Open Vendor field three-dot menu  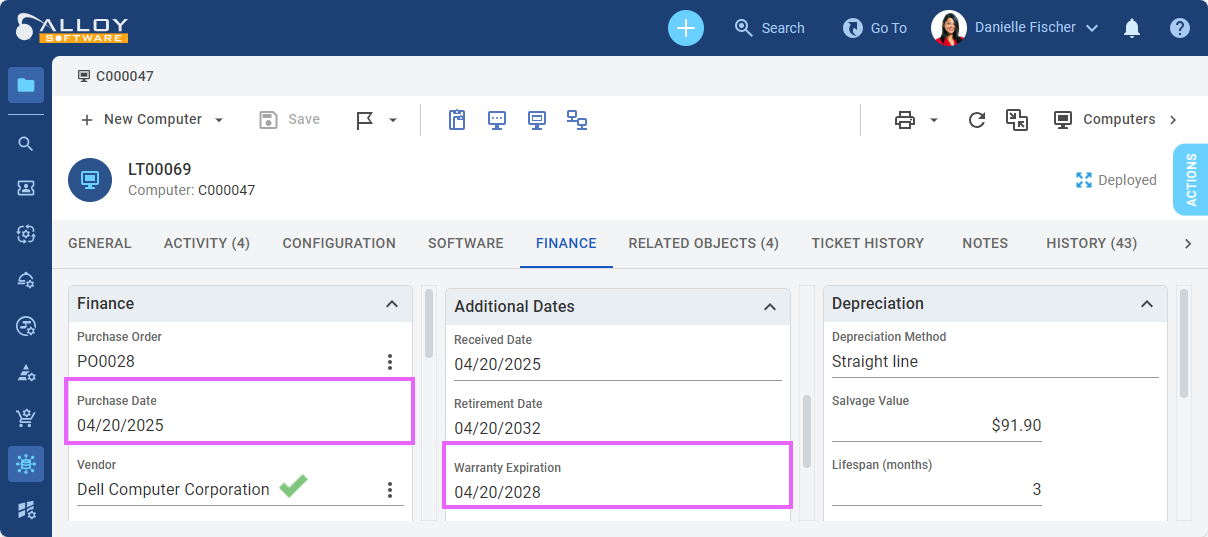pos(390,490)
